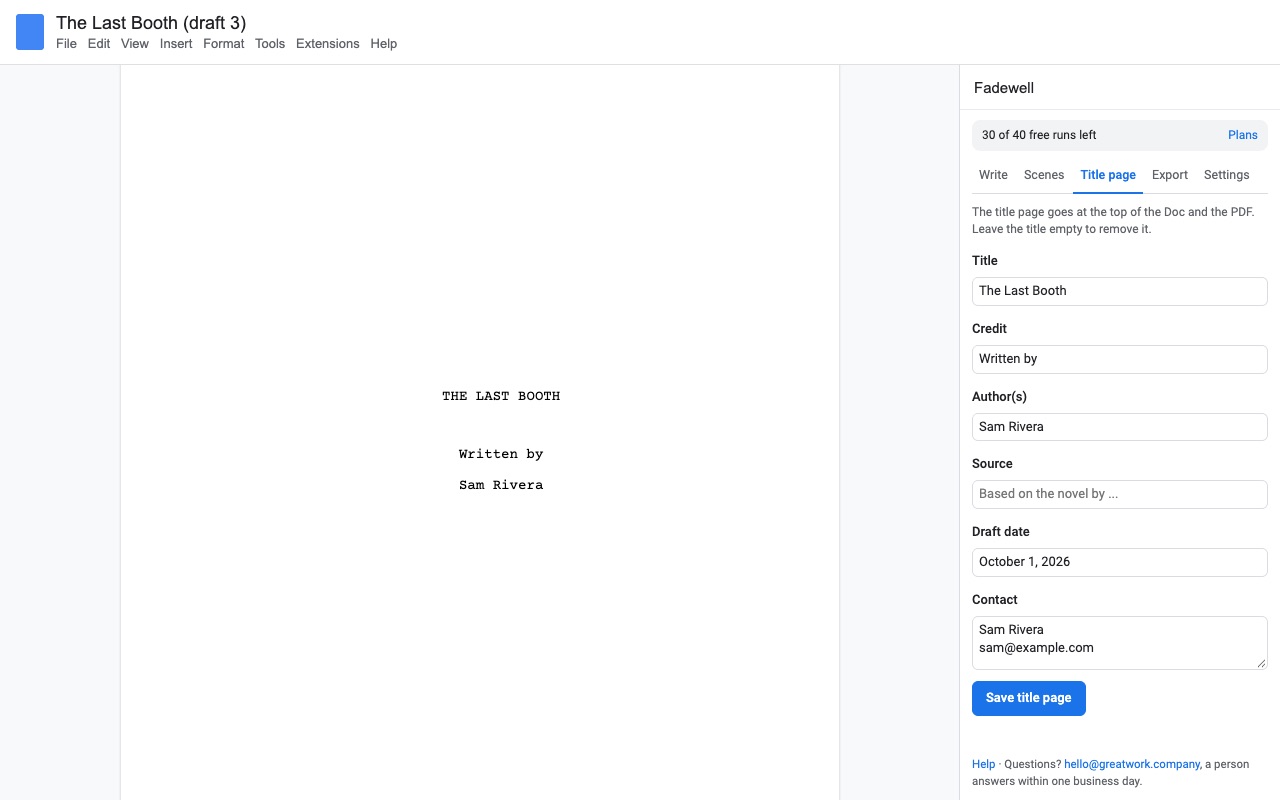This screenshot has width=1280, height=800.
Task: Switch to the Settings tab
Action: pos(1227,175)
